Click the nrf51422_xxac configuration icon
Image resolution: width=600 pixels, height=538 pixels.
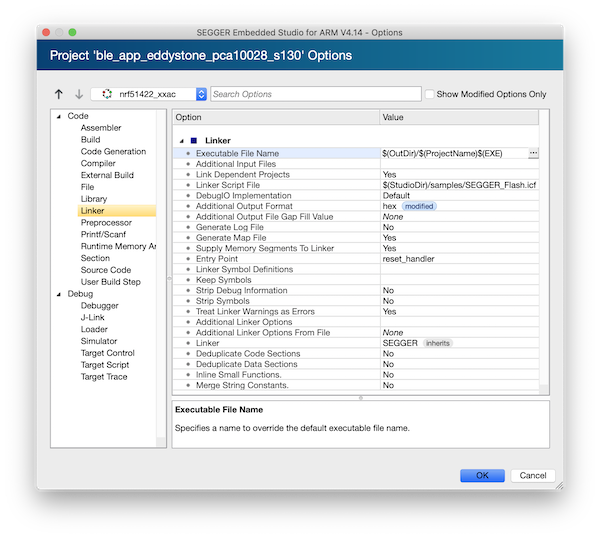[107, 94]
